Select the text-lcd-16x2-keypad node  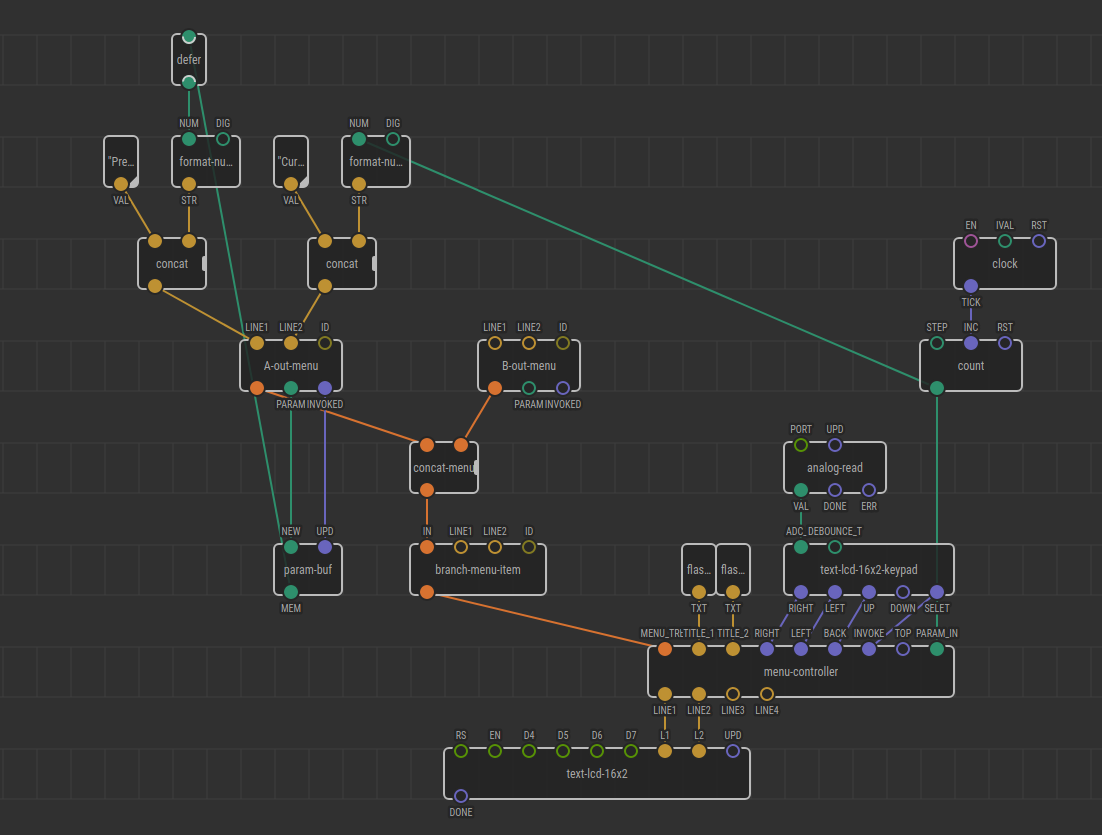point(869,570)
